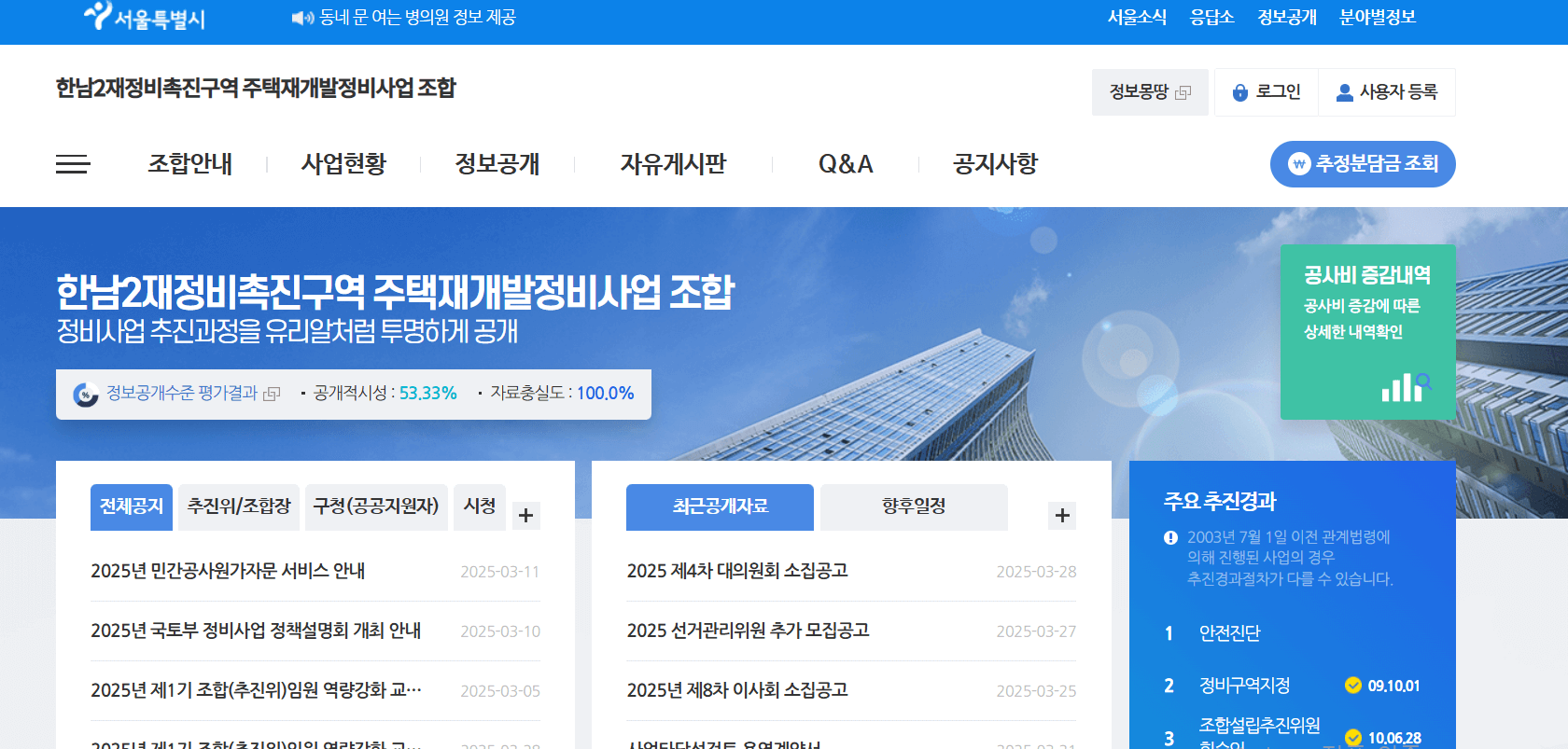The width and height of the screenshot is (1568, 749).
Task: Open 정보공개수준 평가결과 link
Action: (x=182, y=394)
